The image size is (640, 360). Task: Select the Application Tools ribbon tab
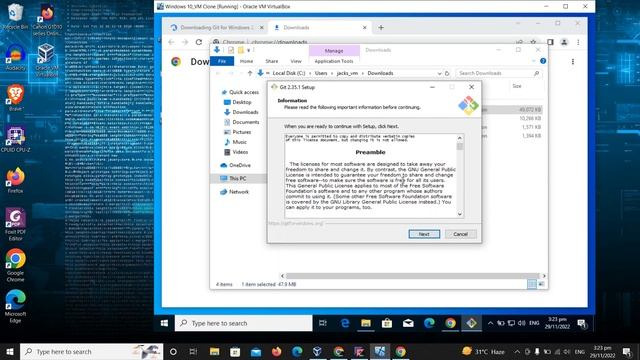click(x=334, y=61)
